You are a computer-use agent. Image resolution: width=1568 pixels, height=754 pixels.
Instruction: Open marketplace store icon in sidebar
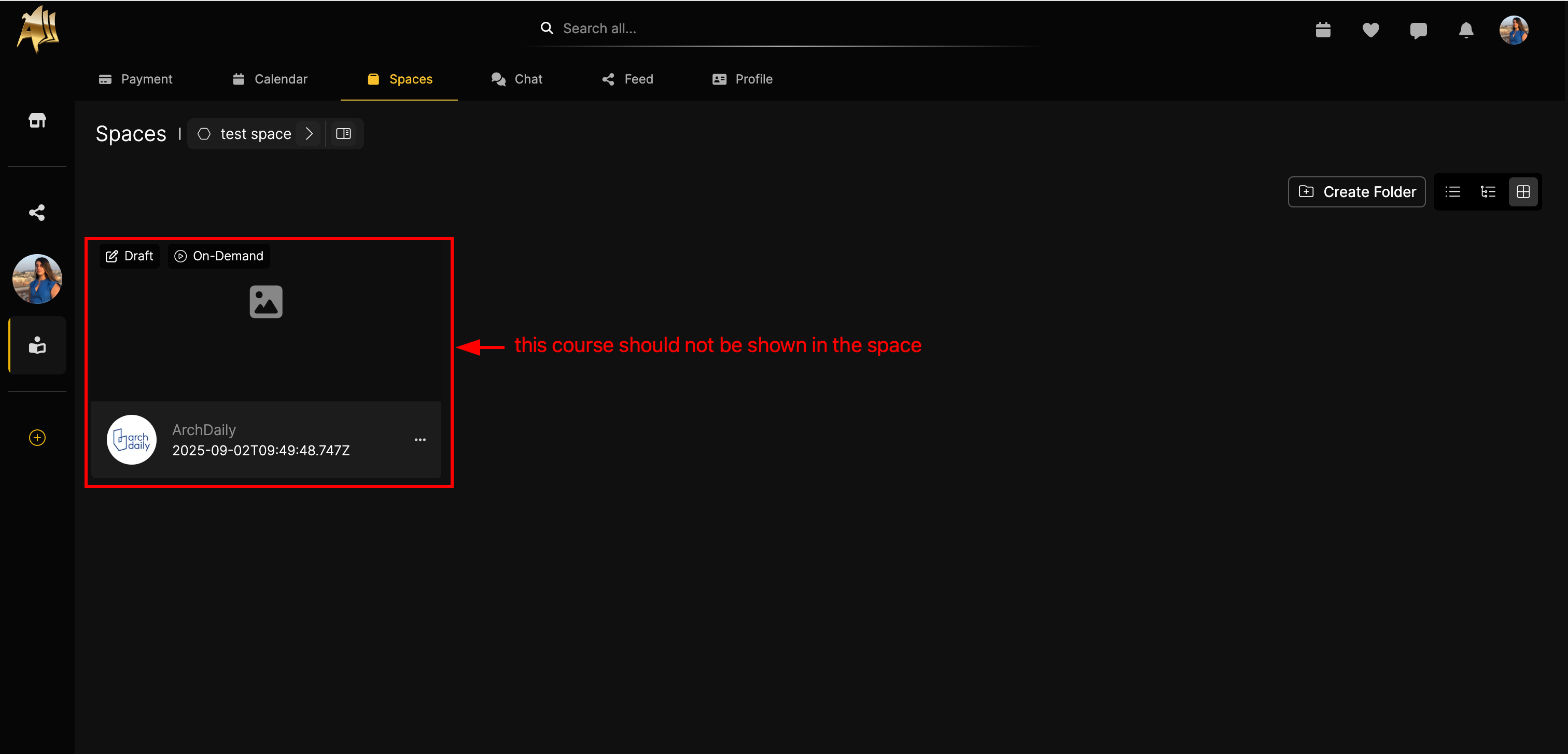[37, 120]
